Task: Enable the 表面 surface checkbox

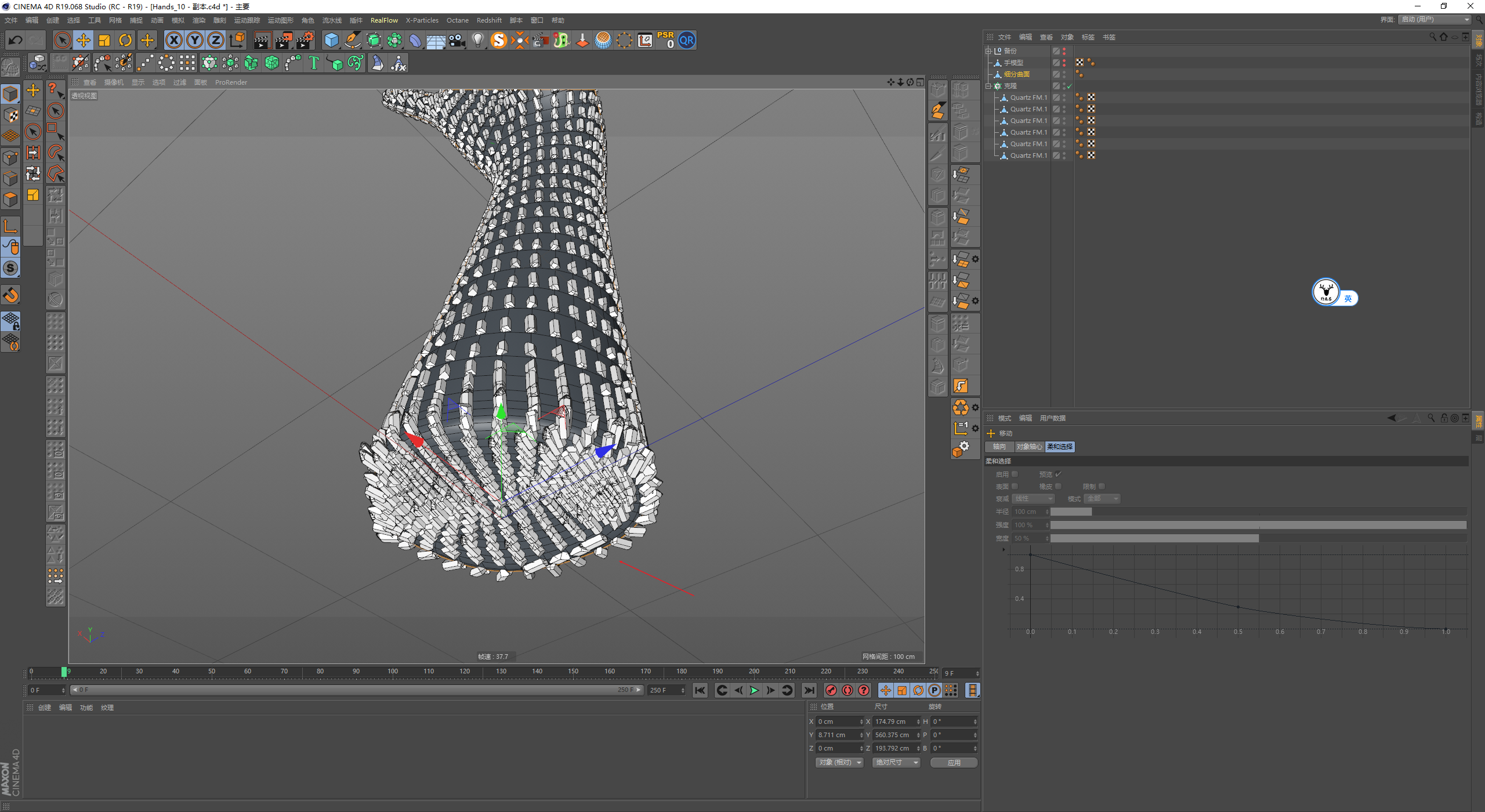Action: point(1015,486)
